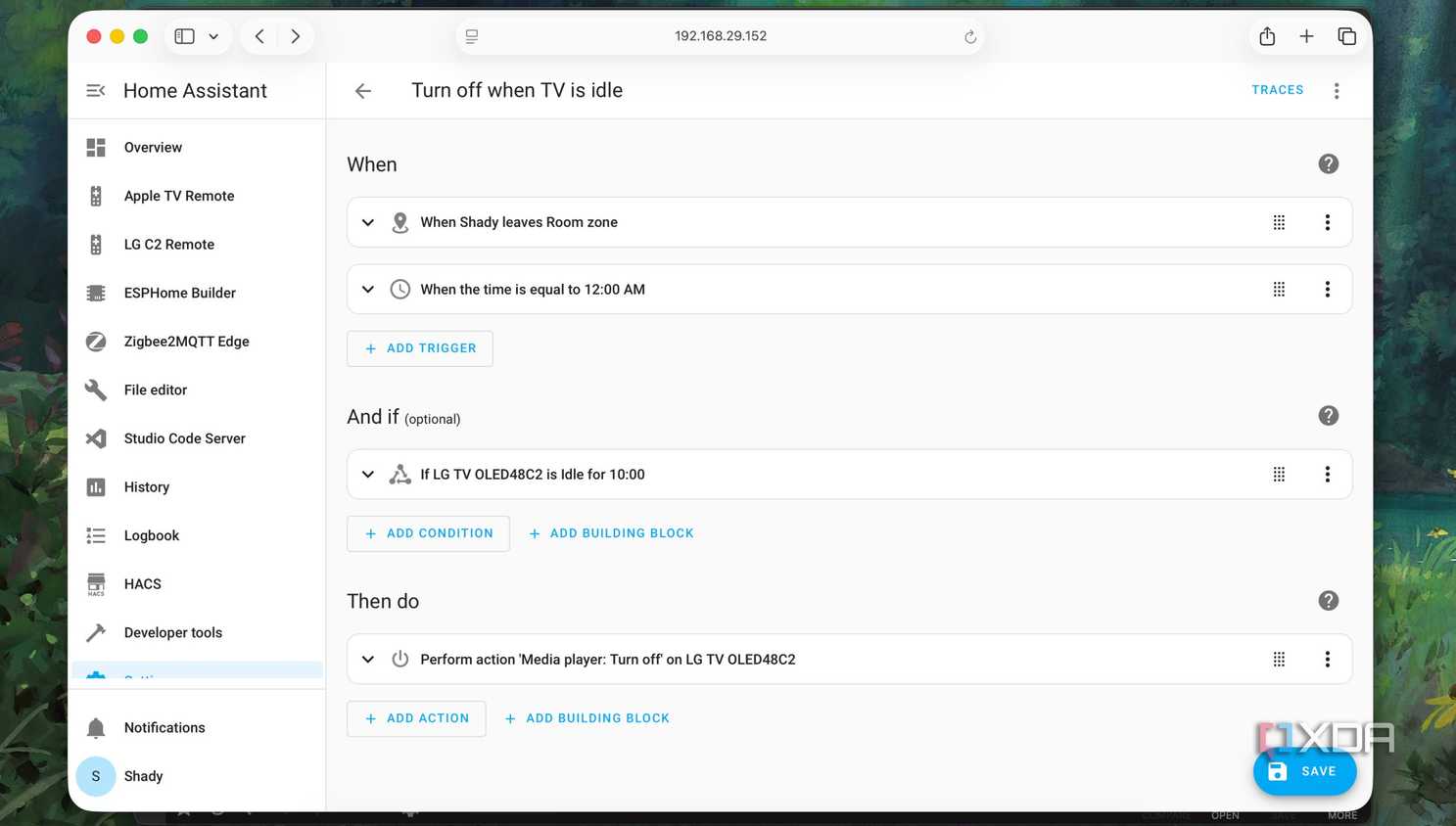Open Overview in the sidebar
This screenshot has height=826, width=1456.
[197, 148]
